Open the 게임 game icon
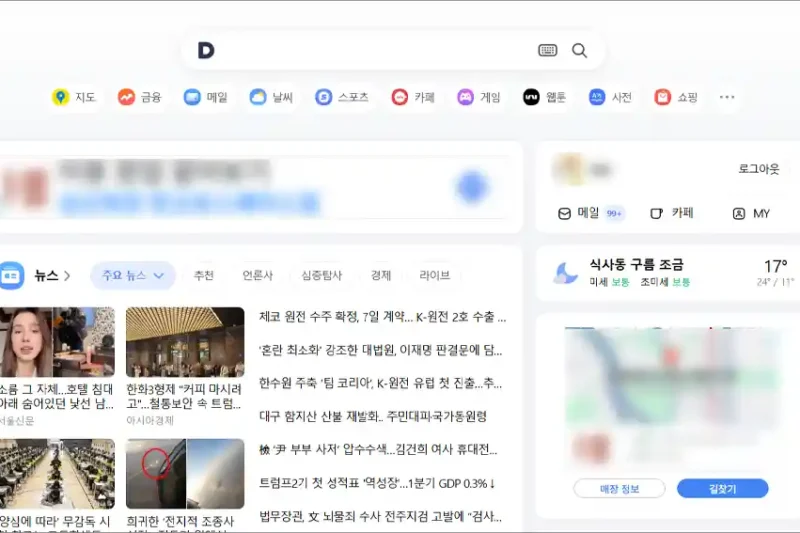Image resolution: width=800 pixels, height=533 pixels. pyautogui.click(x=465, y=97)
